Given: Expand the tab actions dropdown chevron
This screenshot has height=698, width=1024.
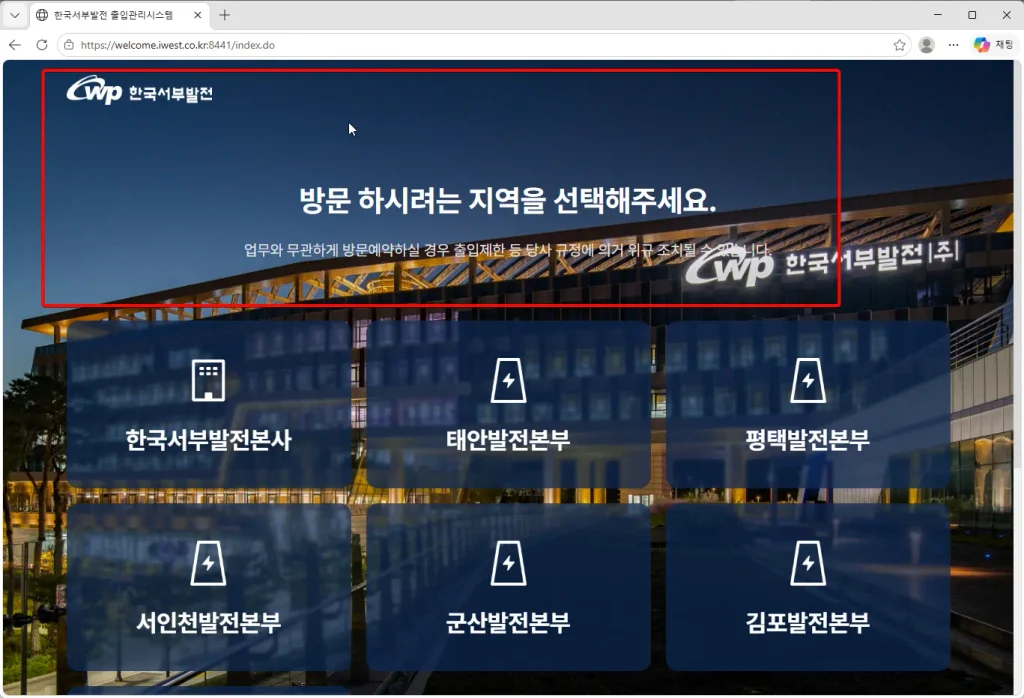Looking at the screenshot, I should click(x=14, y=15).
